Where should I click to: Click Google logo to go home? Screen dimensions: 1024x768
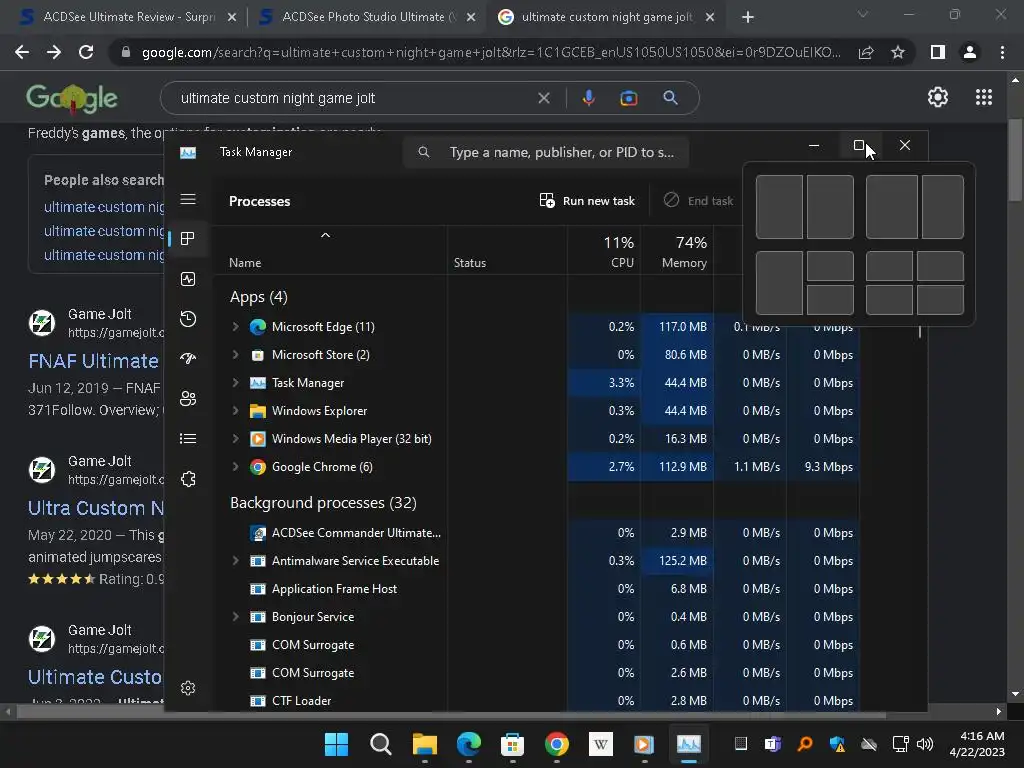pyautogui.click(x=72, y=98)
